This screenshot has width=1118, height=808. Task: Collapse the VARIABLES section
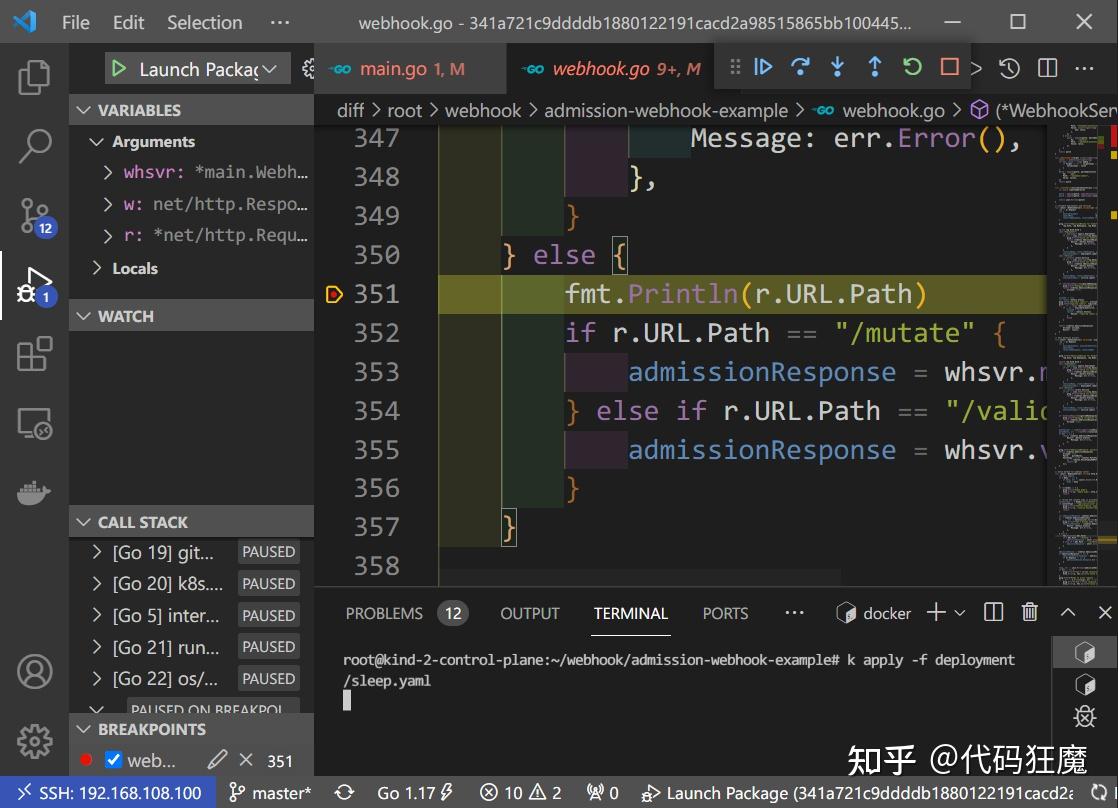[x=139, y=110]
